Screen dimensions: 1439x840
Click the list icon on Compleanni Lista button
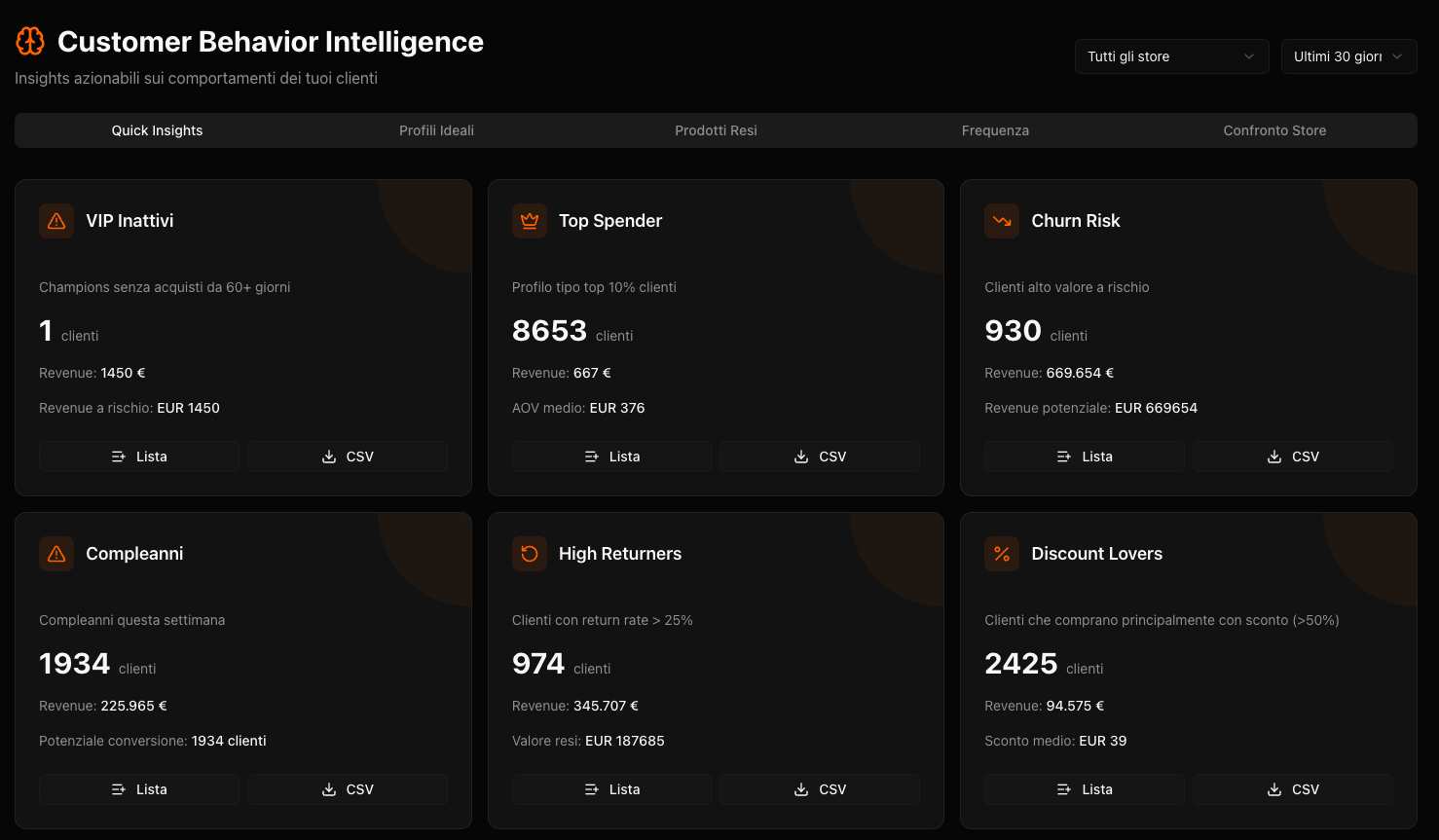[119, 788]
